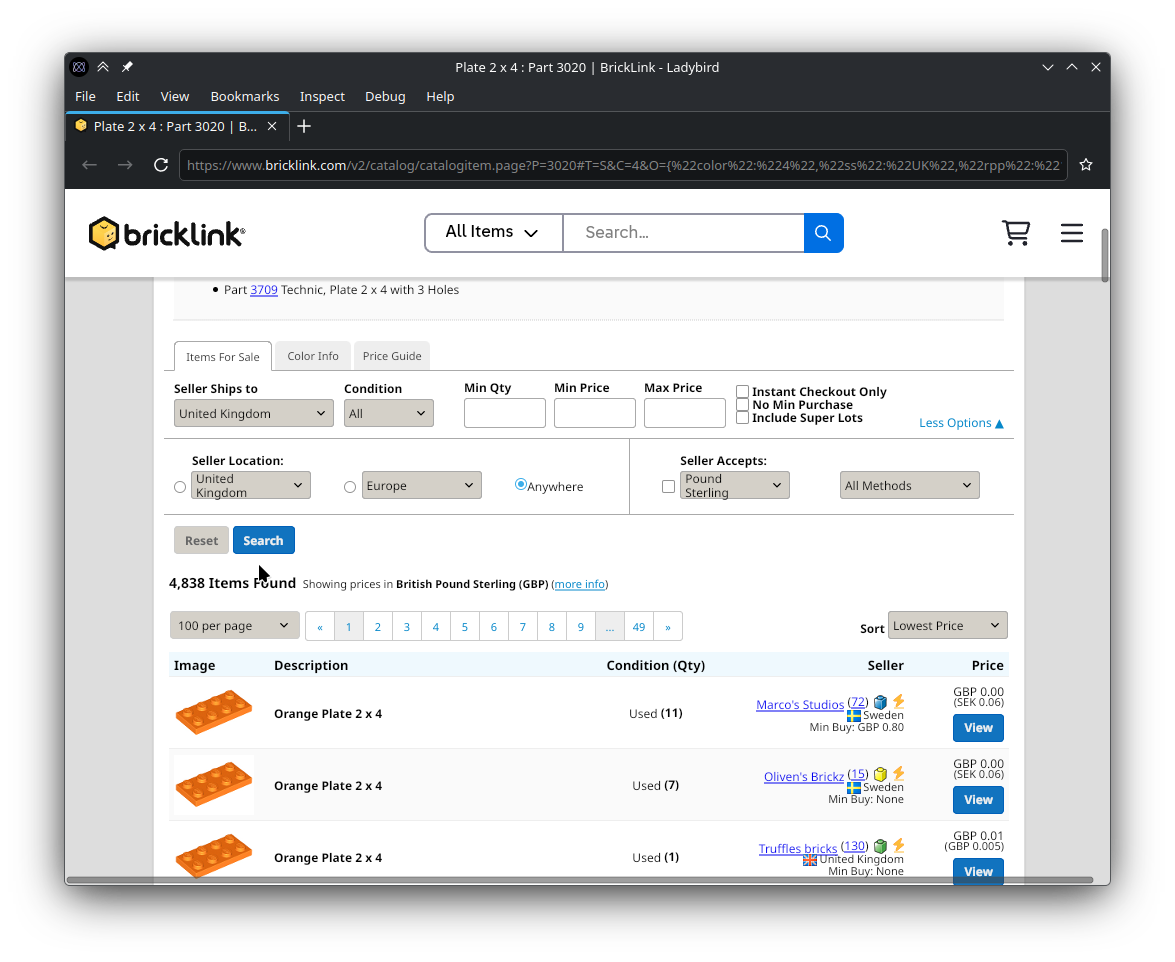
Task: Click Marco's Studios instant checkout lightning icon
Action: click(x=898, y=702)
